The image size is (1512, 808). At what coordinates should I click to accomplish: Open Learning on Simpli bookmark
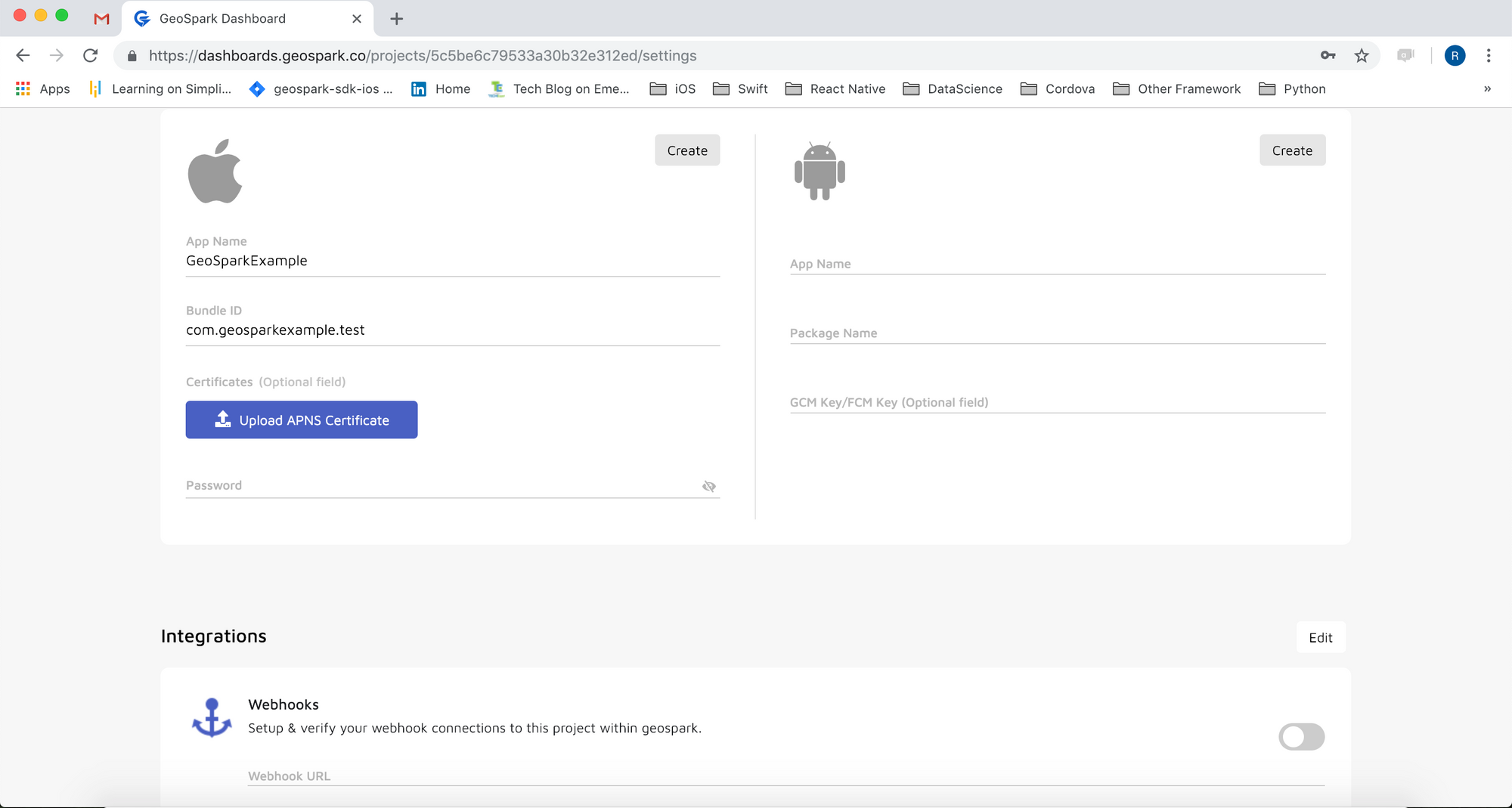[160, 89]
